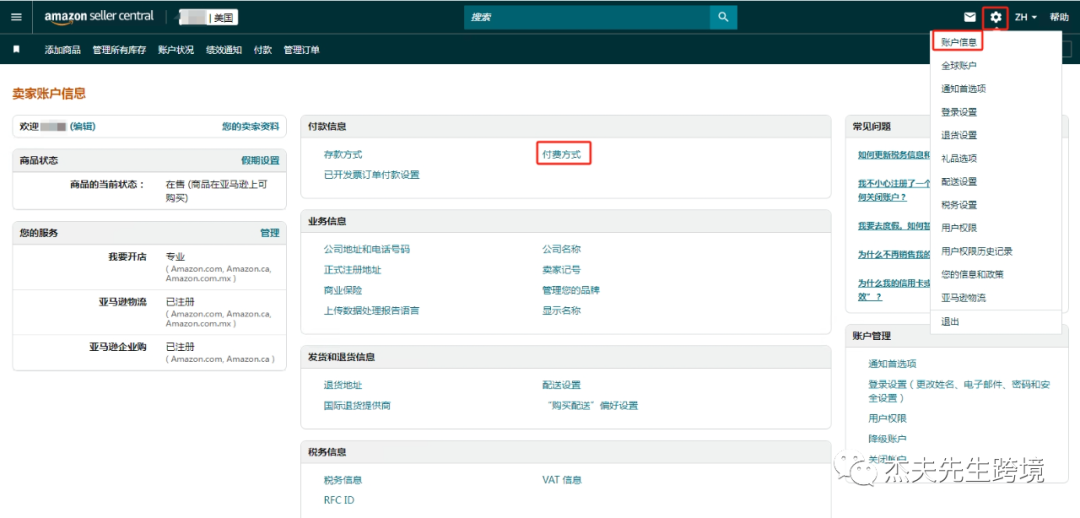
Task: Click in the 搜索 search field
Action: pyautogui.click(x=587, y=17)
